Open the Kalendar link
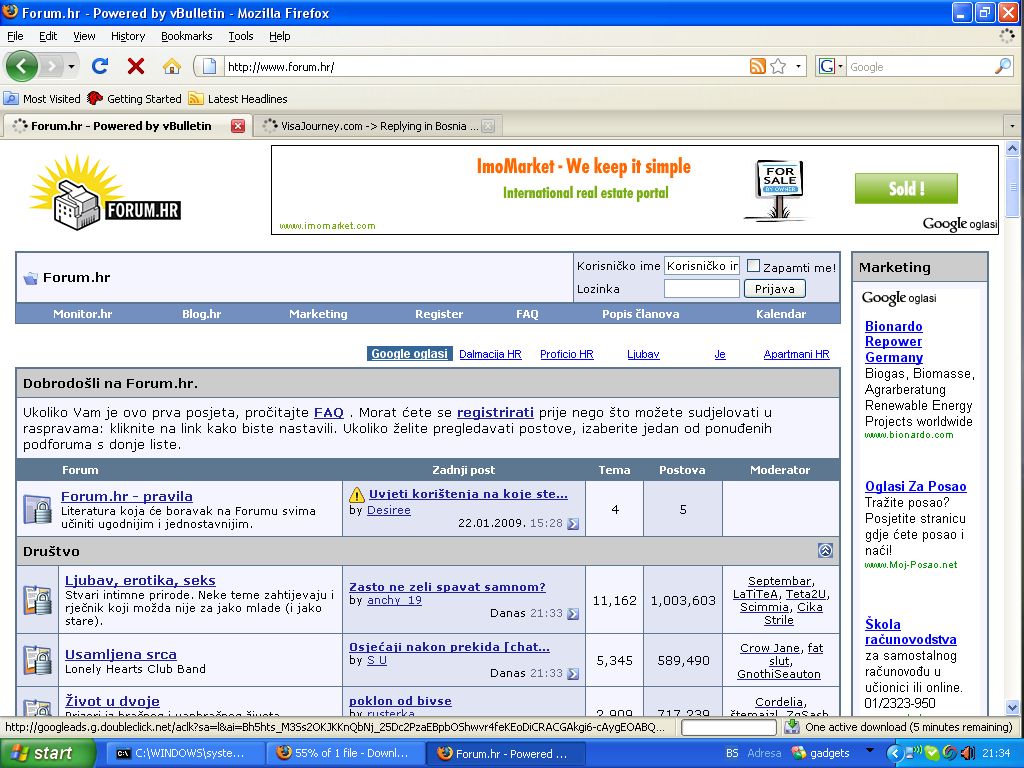The image size is (1024, 768). pyautogui.click(x=781, y=314)
